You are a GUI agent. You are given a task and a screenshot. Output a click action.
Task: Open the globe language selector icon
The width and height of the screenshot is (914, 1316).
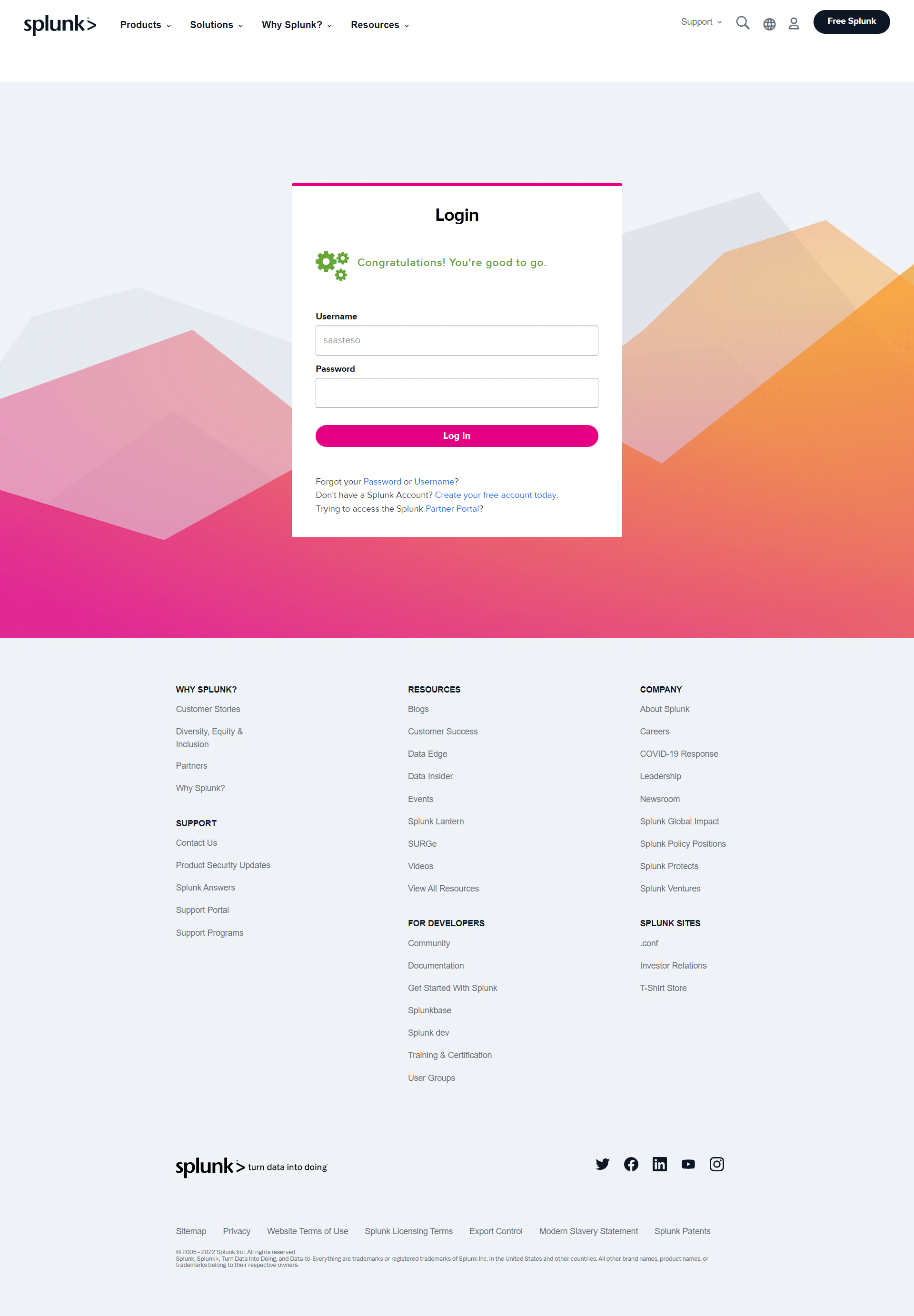[x=769, y=24]
